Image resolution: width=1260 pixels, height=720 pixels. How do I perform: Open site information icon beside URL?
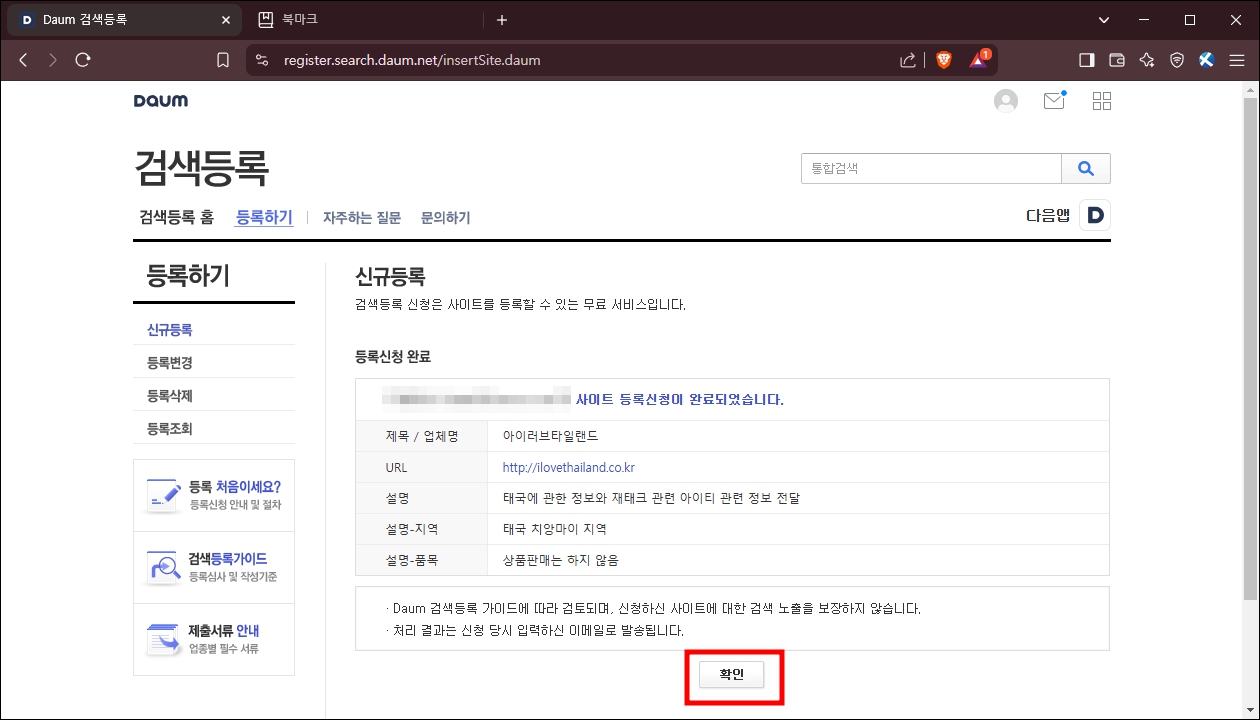point(262,60)
